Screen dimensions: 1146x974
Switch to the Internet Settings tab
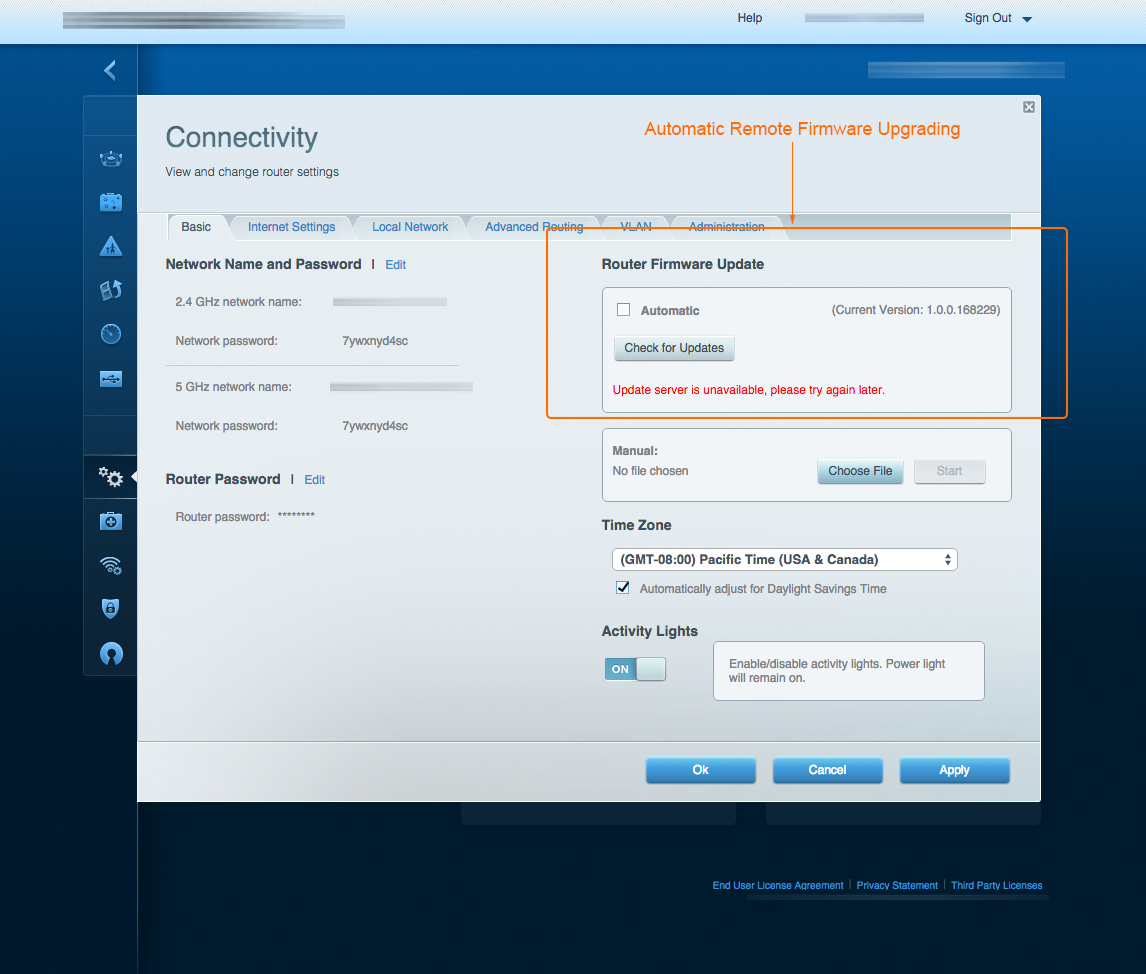click(x=291, y=227)
